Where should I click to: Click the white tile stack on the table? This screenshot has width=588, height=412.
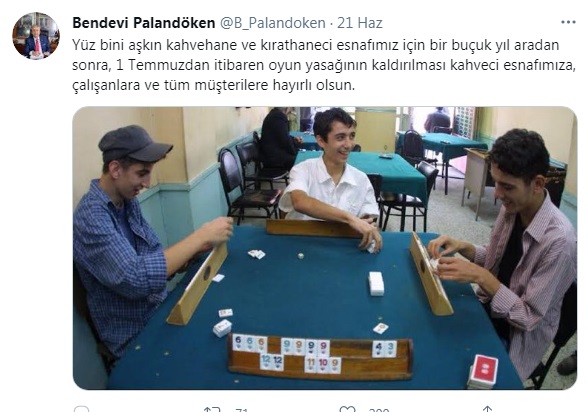376,283
